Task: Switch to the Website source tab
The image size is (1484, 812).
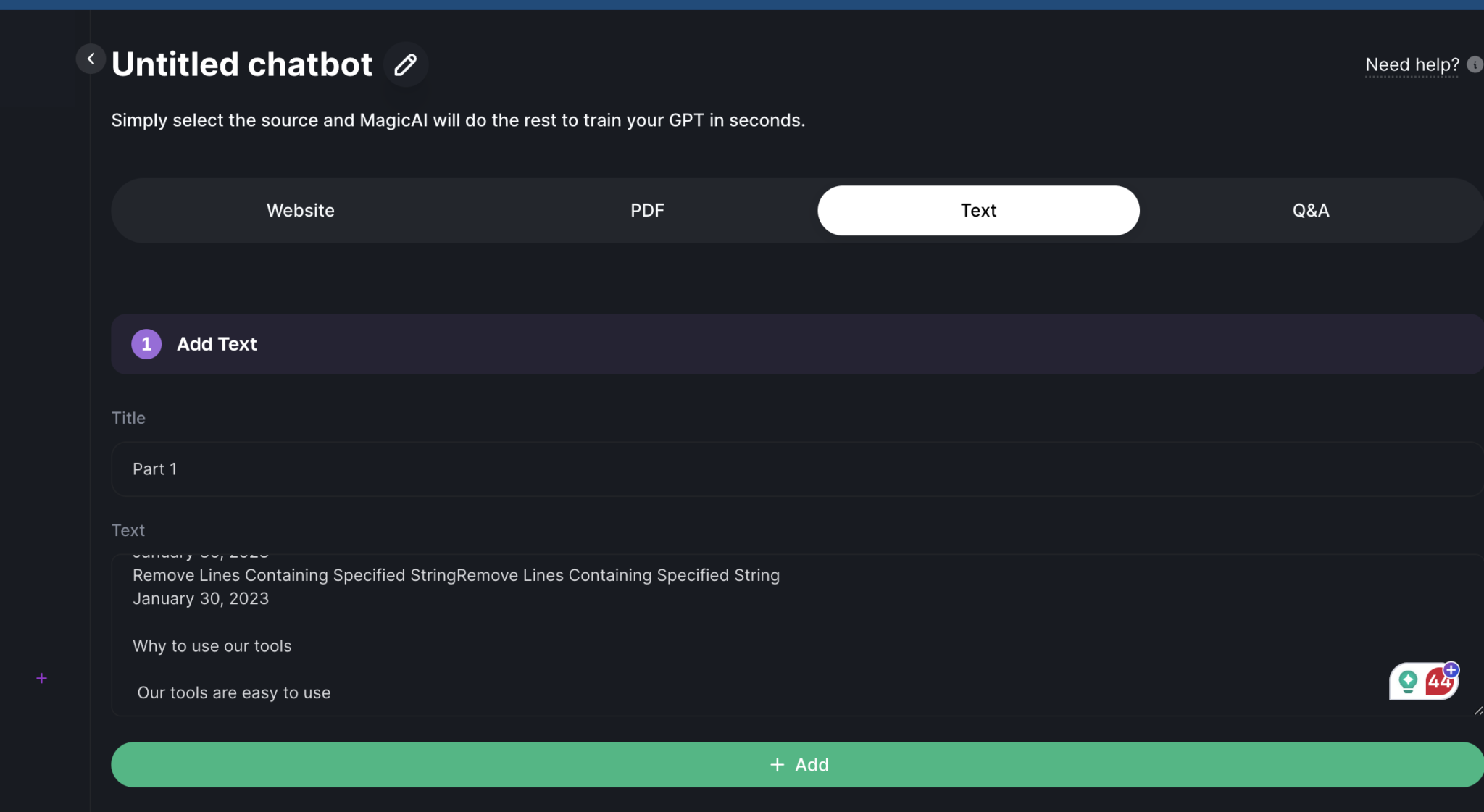Action: [x=301, y=211]
